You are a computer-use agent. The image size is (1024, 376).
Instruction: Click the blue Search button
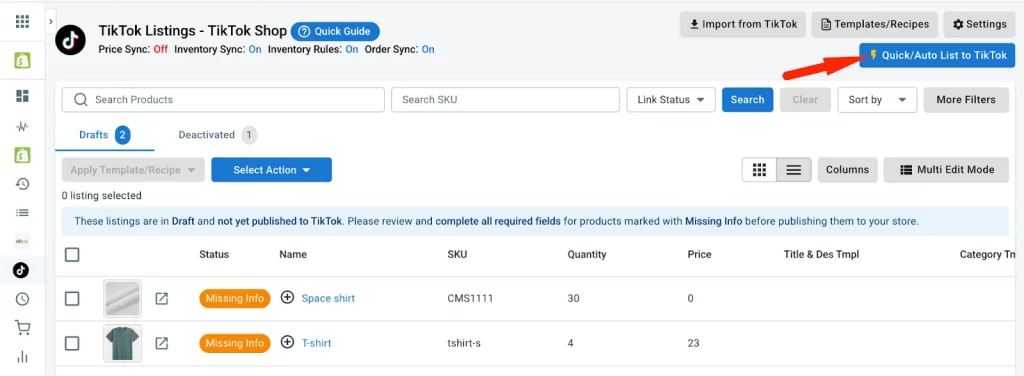click(747, 100)
